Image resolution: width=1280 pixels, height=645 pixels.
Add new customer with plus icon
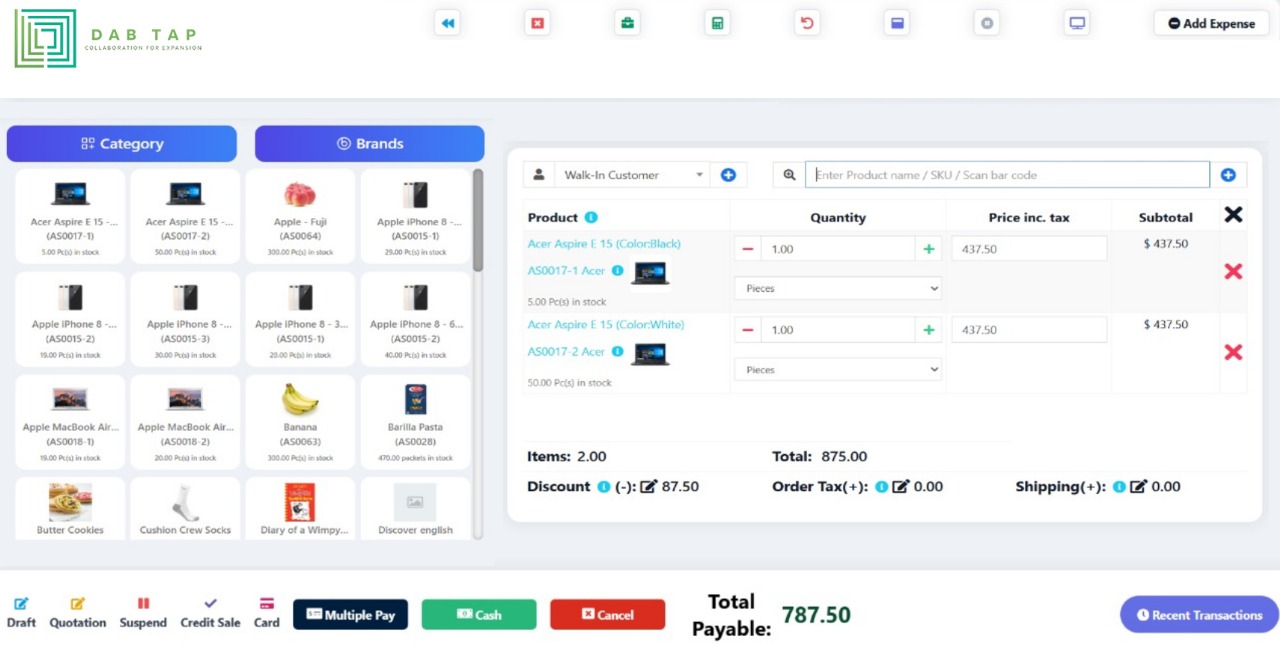pos(728,175)
